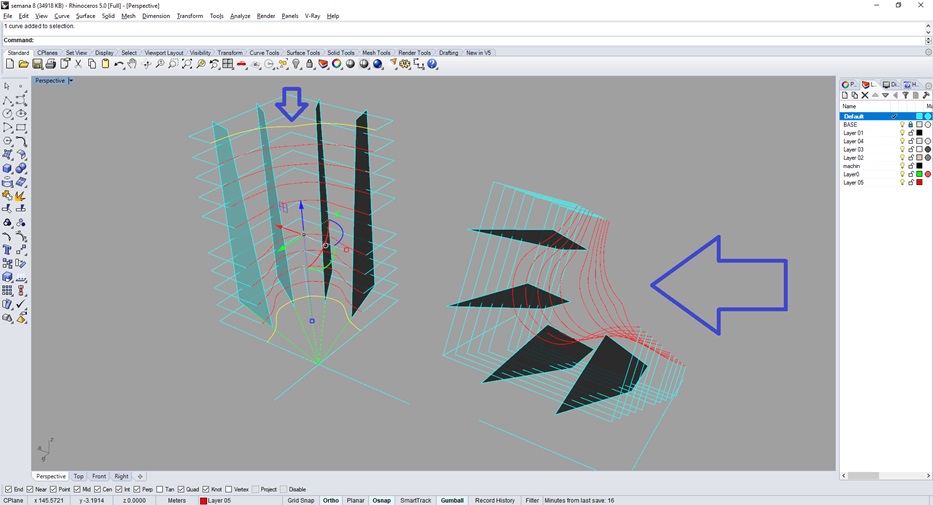Click the color wheel icon in Standard toolbar
The height and width of the screenshot is (505, 933).
pyautogui.click(x=337, y=64)
